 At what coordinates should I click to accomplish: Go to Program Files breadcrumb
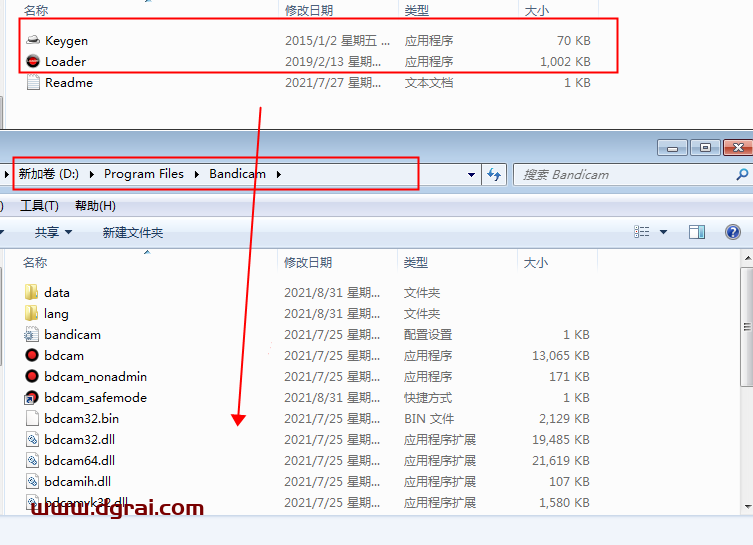[x=144, y=174]
